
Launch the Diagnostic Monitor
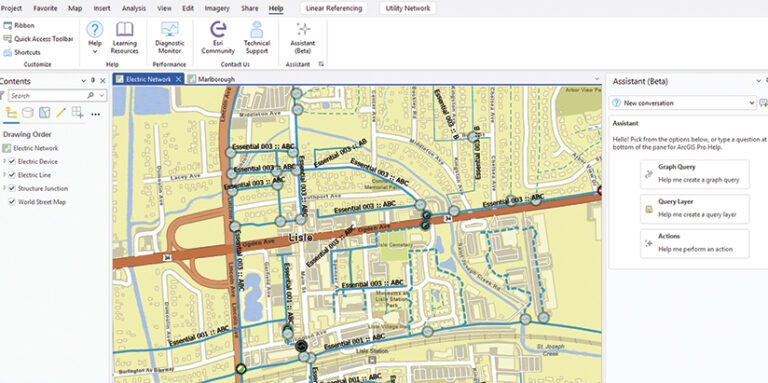[169, 38]
